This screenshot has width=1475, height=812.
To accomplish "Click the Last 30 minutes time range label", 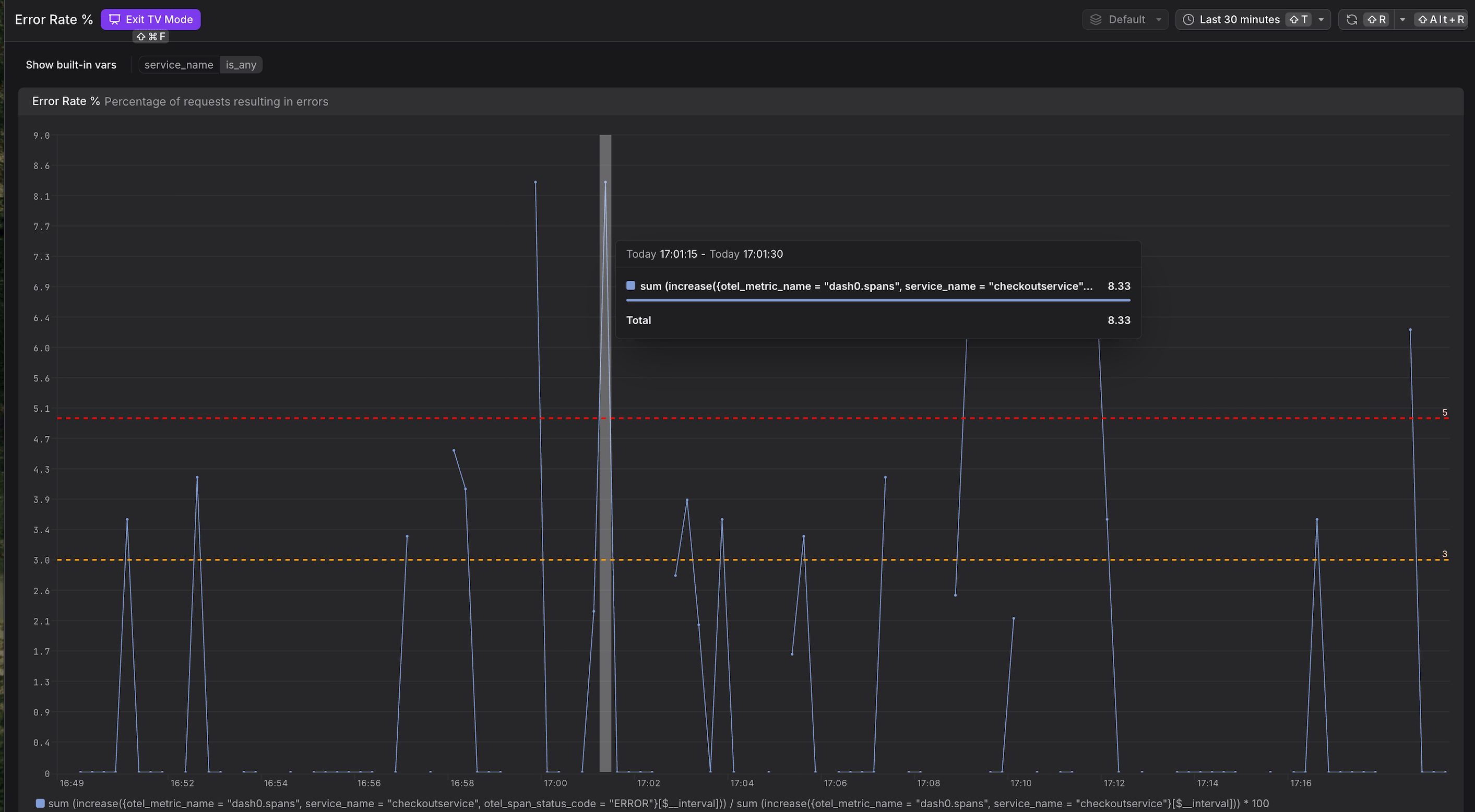I will click(x=1239, y=19).
